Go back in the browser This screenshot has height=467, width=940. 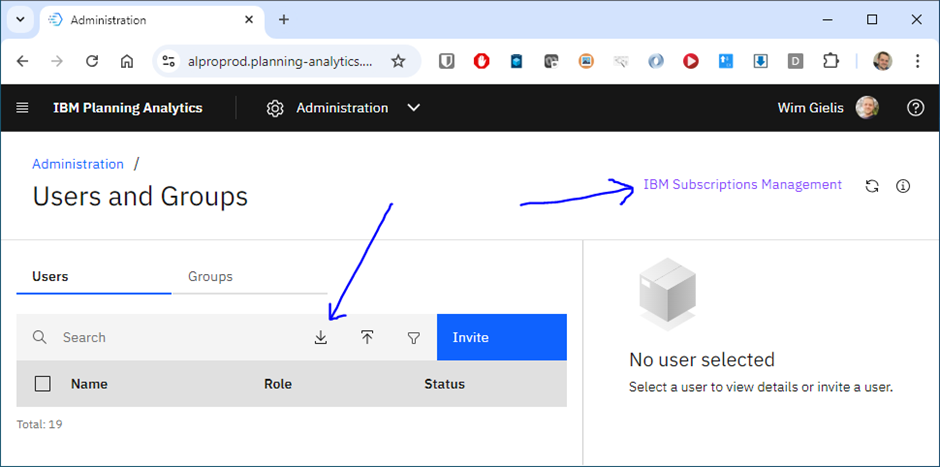click(x=22, y=61)
